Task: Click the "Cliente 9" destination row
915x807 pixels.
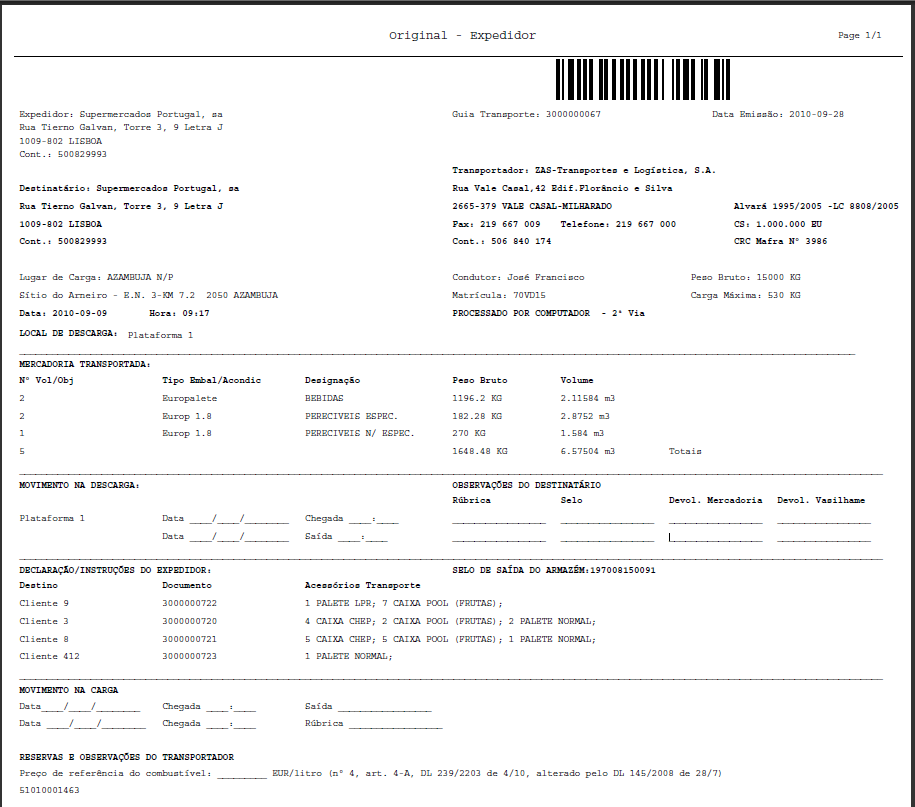Action: 44,603
